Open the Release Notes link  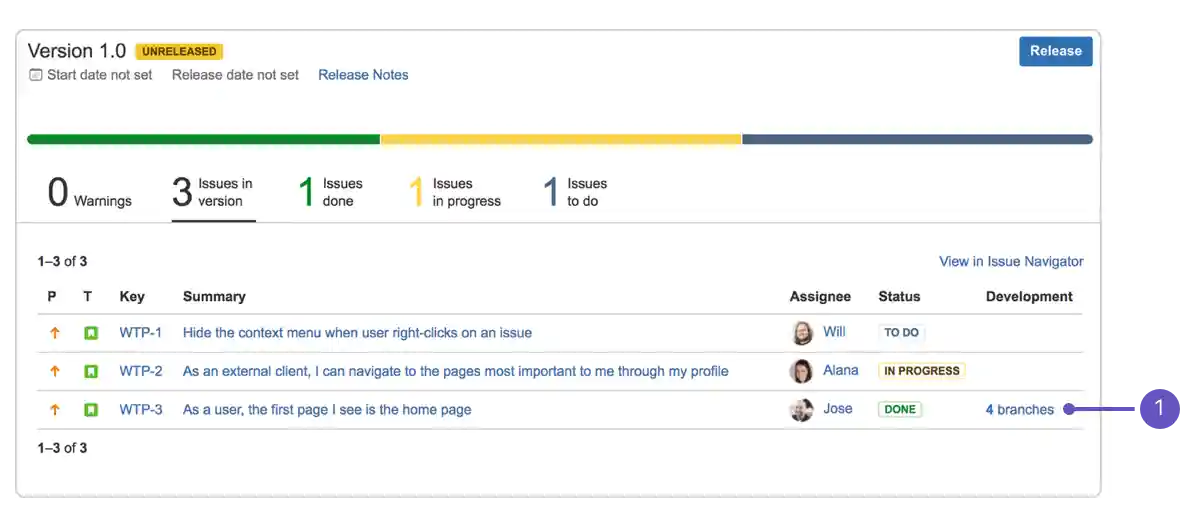[363, 75]
